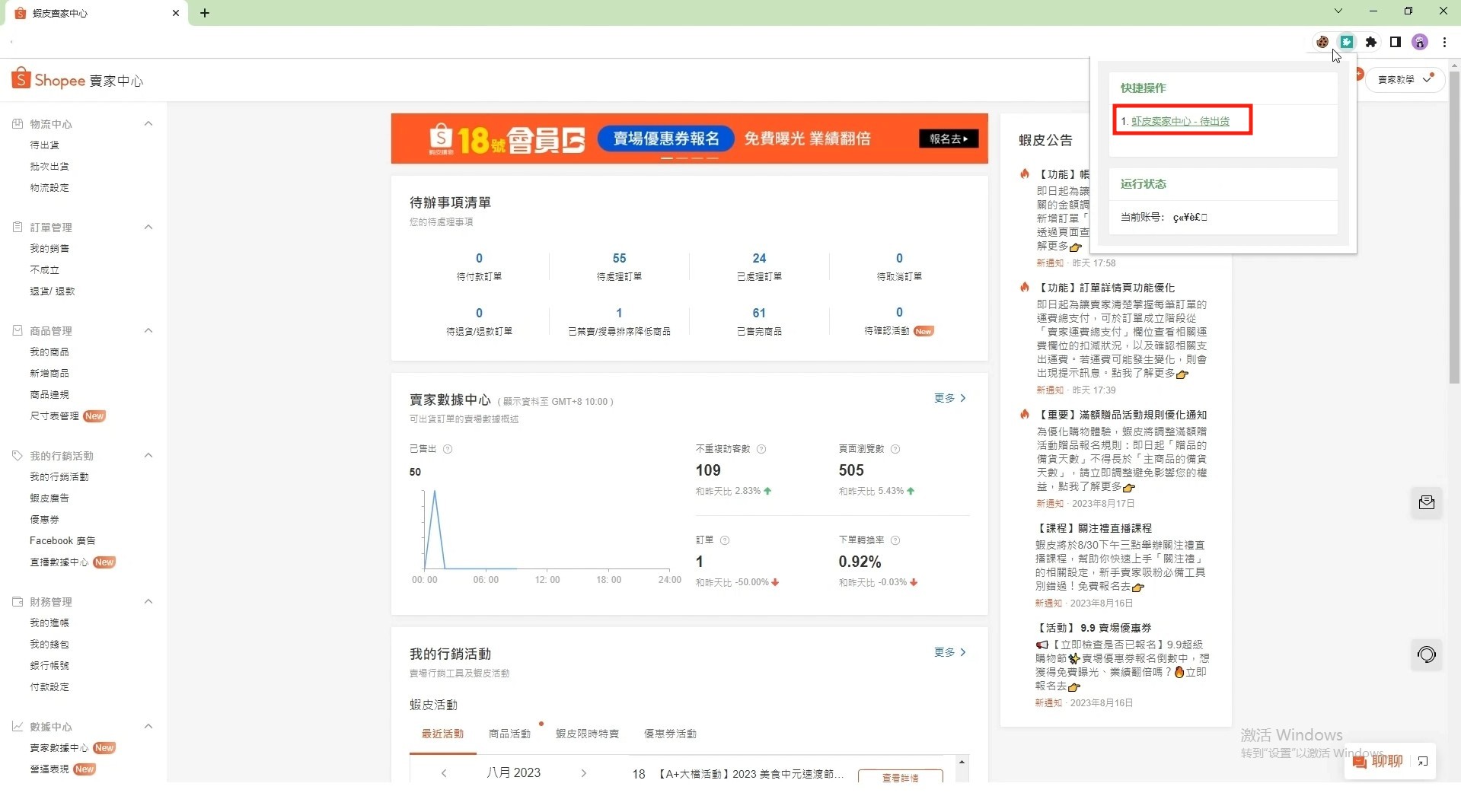Open 批次出貨 in sidebar

click(x=49, y=166)
